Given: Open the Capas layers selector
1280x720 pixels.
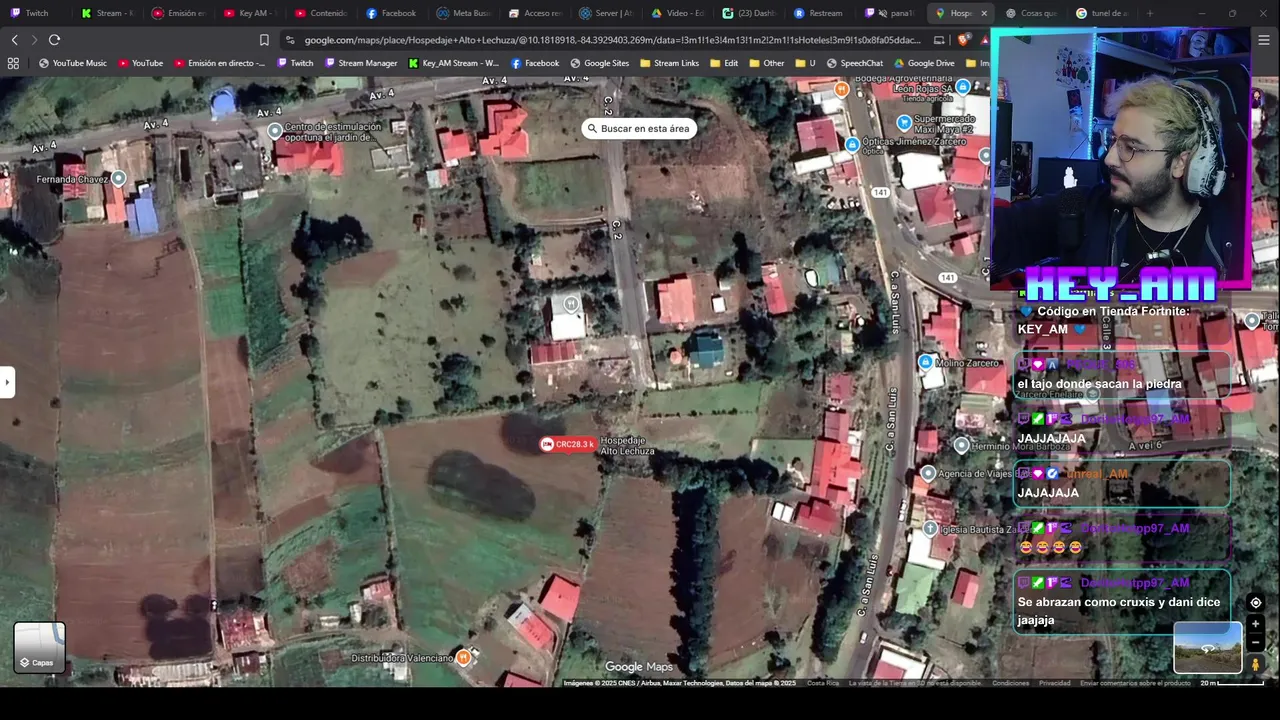Looking at the screenshot, I should (39, 647).
